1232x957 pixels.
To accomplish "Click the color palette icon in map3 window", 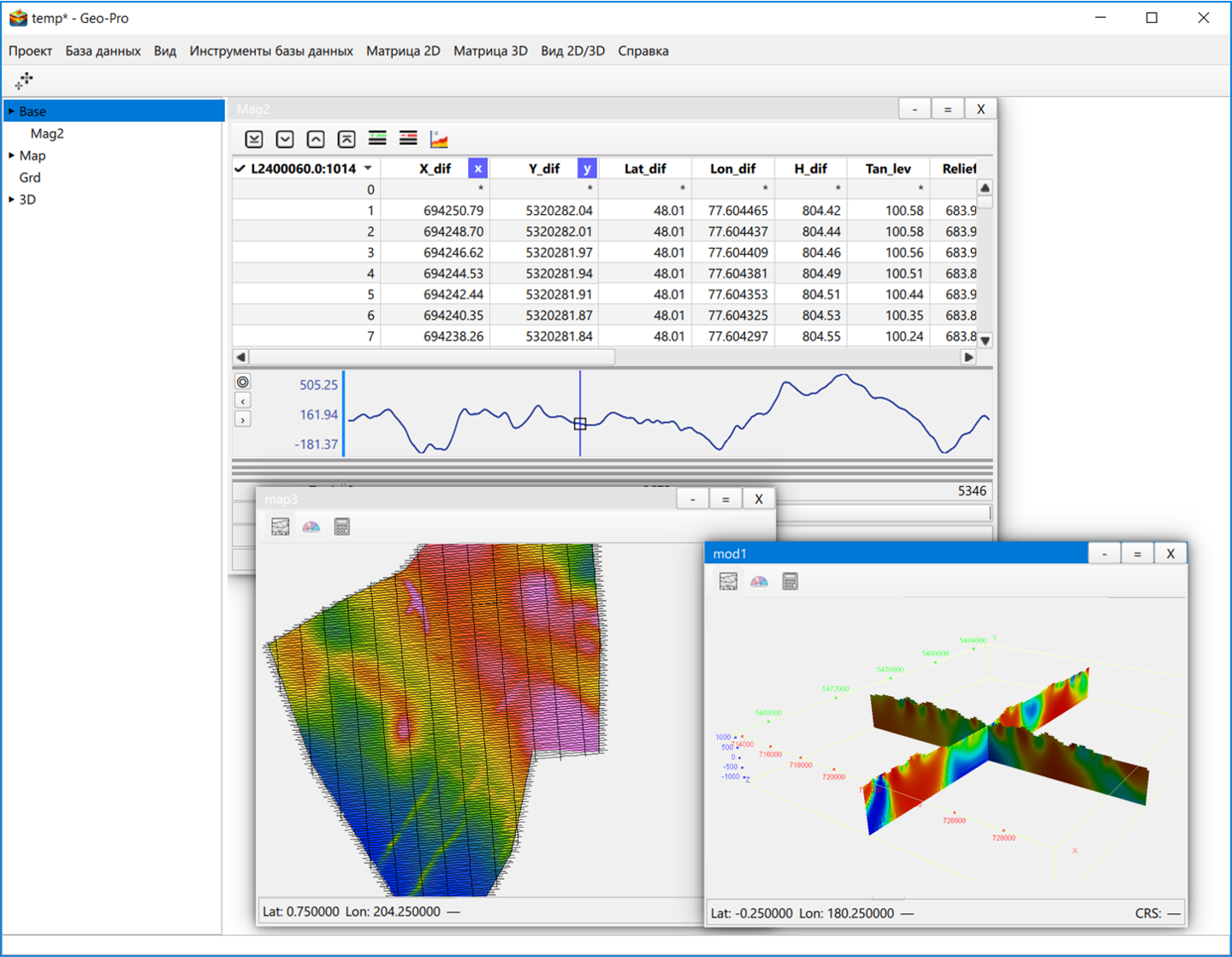I will [311, 527].
